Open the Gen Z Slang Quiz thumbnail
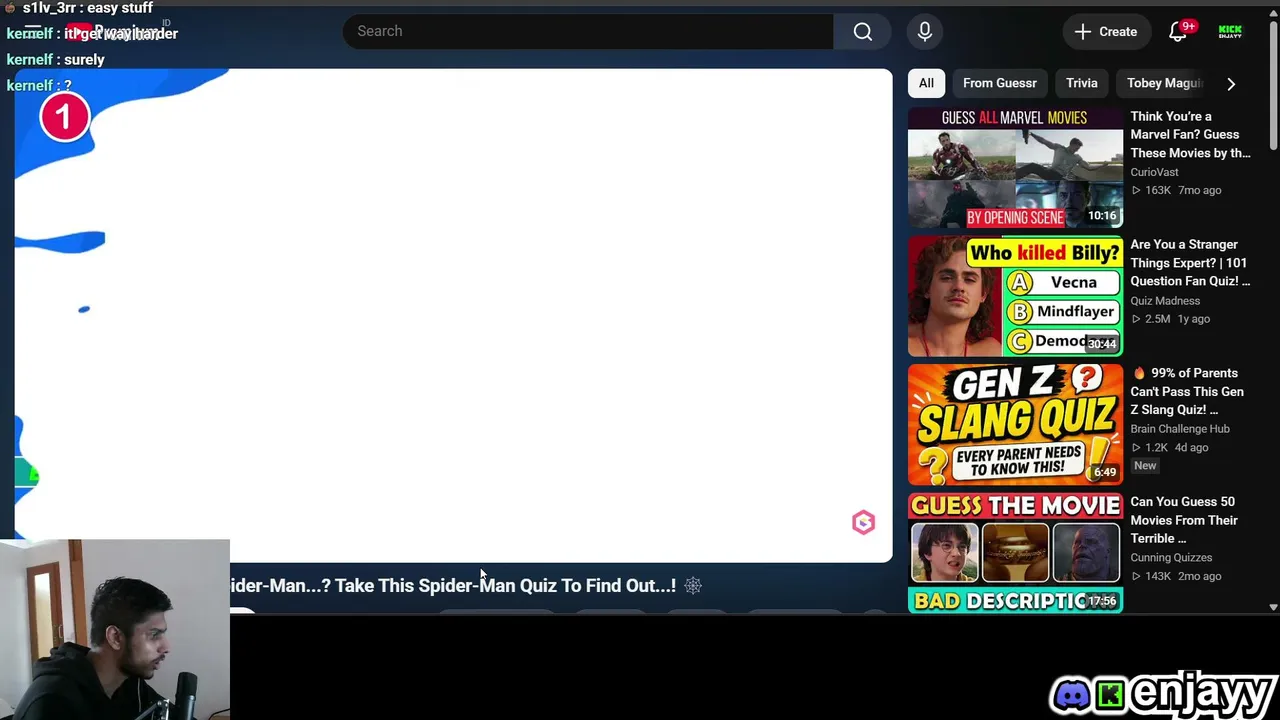Viewport: 1280px width, 720px height. (x=1015, y=425)
